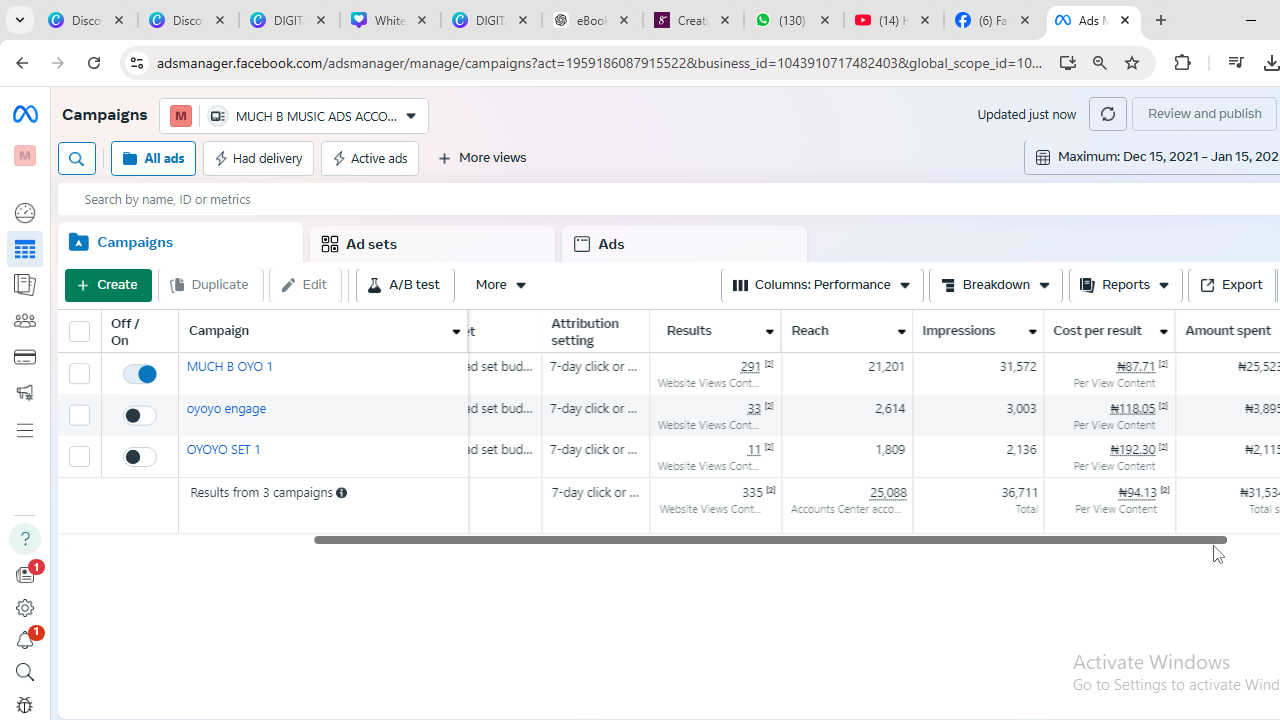Click the magnifier icon at sidebar bottom
The height and width of the screenshot is (720, 1280).
25,672
